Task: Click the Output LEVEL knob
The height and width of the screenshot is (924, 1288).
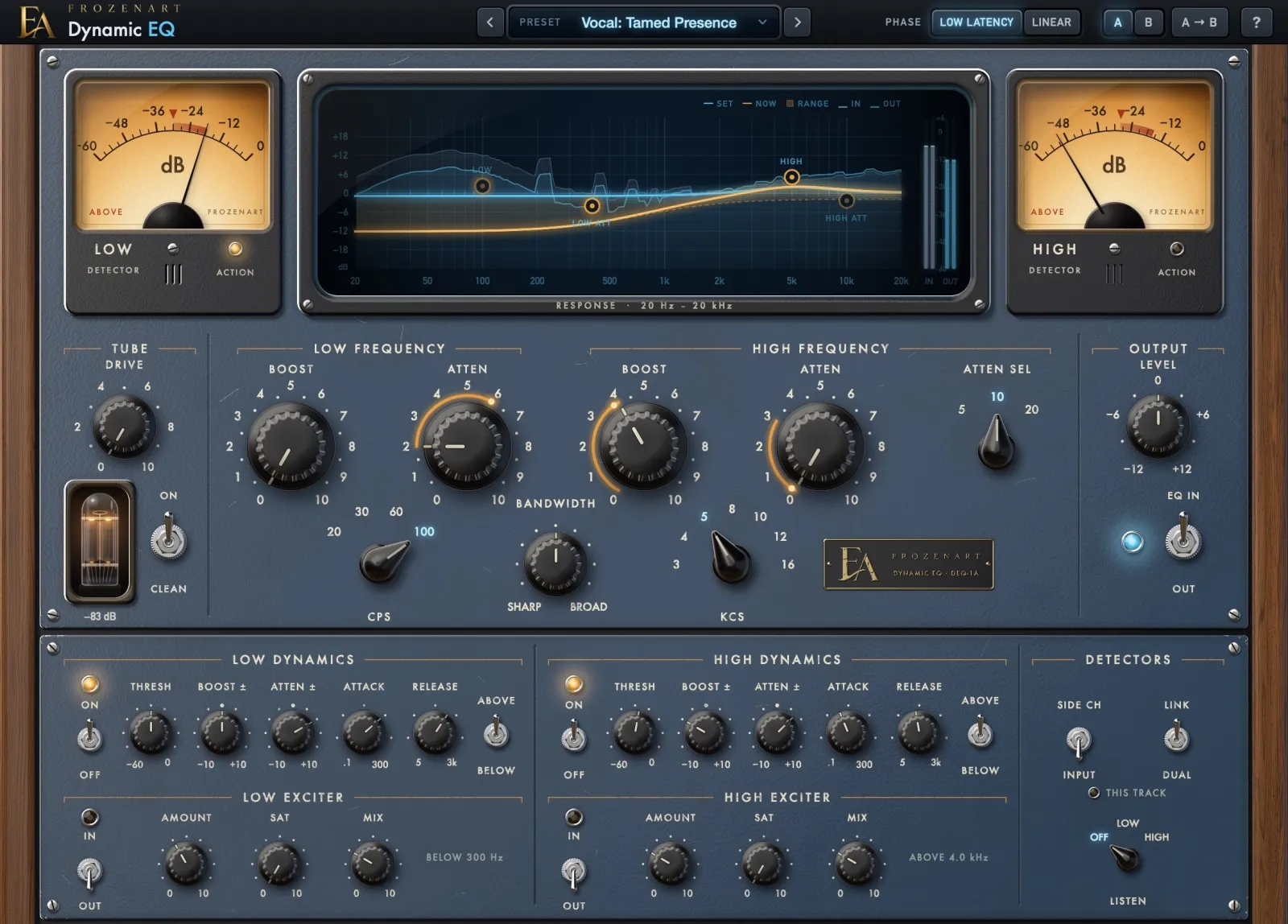Action: [x=1158, y=426]
